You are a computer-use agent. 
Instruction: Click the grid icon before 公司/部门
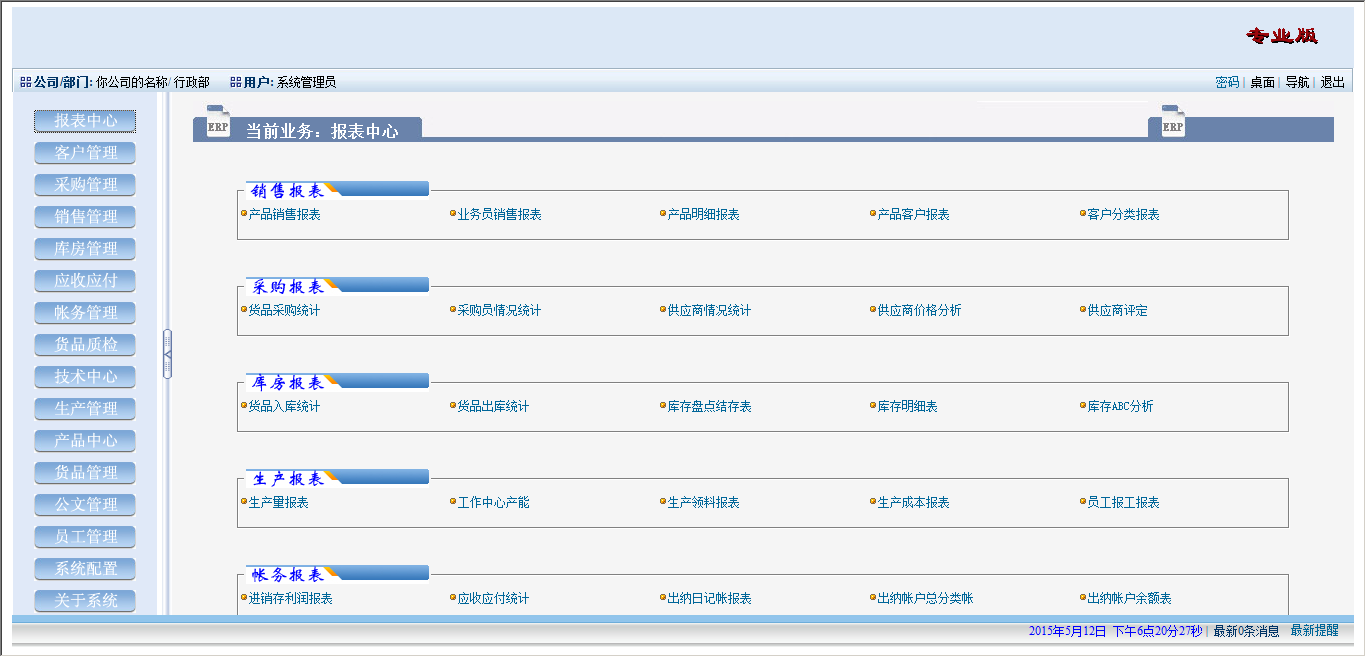coord(26,82)
